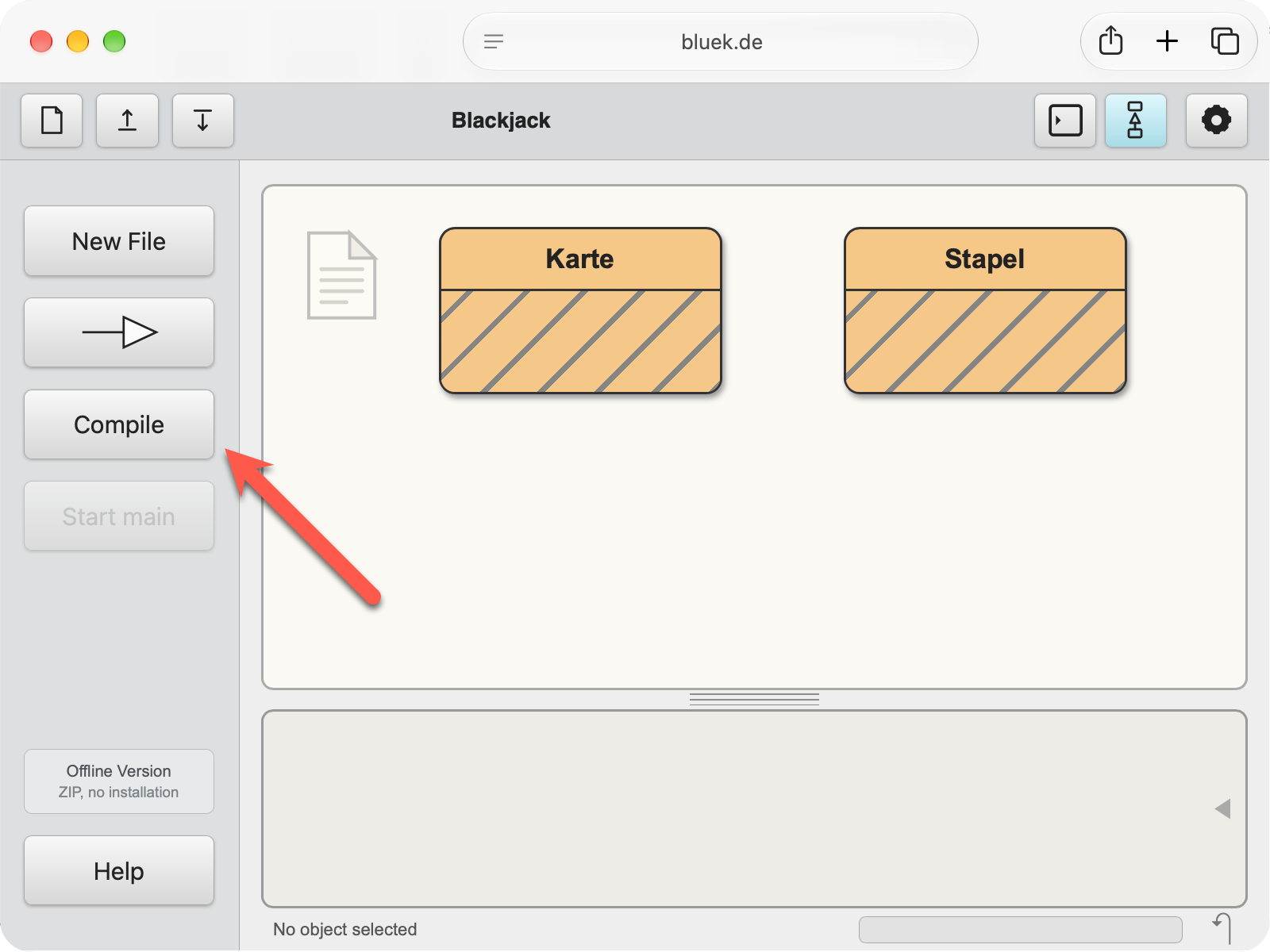Open the Offline Version ZIP link
1270x952 pixels.
tap(119, 781)
